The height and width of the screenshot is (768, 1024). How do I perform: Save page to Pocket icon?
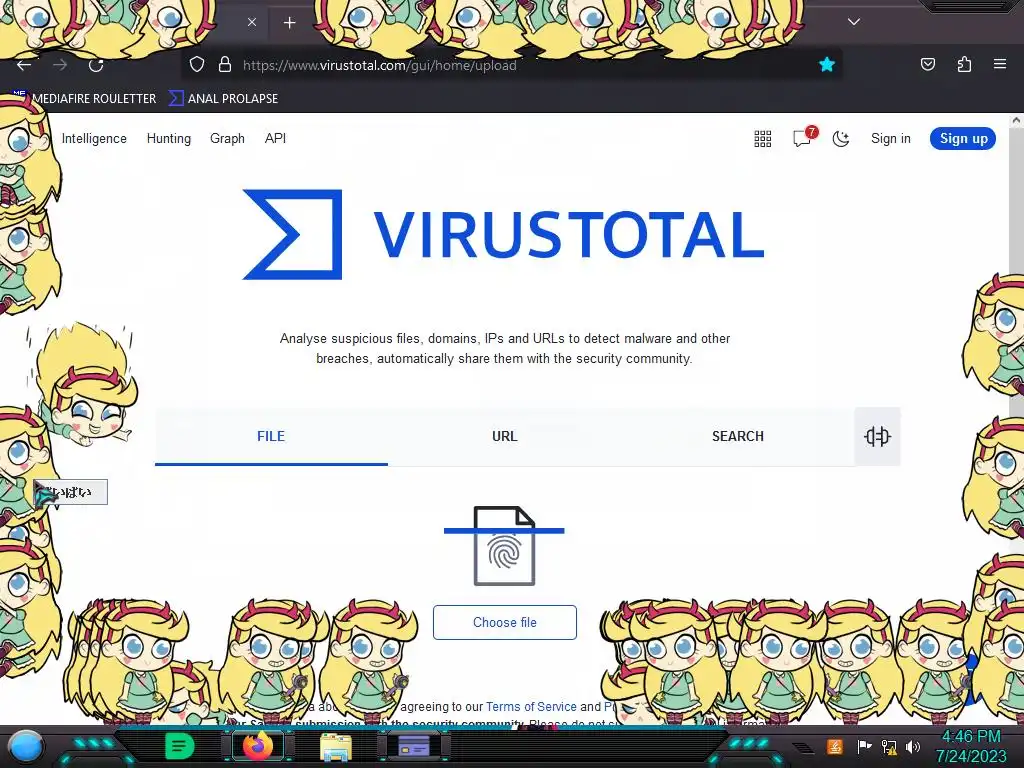coord(927,64)
